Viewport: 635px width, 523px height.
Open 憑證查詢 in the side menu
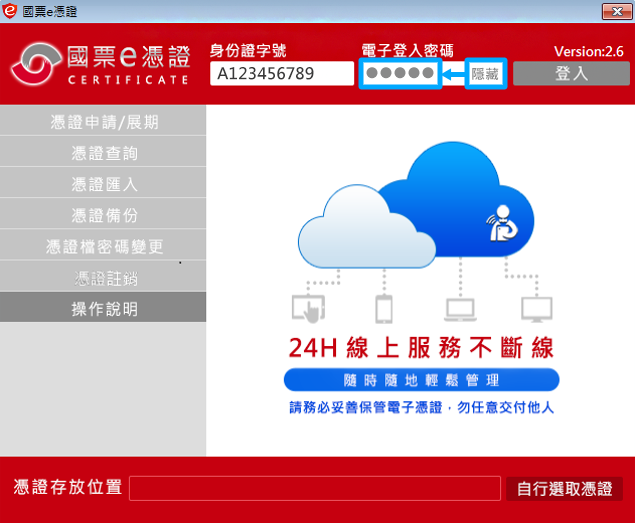click(104, 153)
